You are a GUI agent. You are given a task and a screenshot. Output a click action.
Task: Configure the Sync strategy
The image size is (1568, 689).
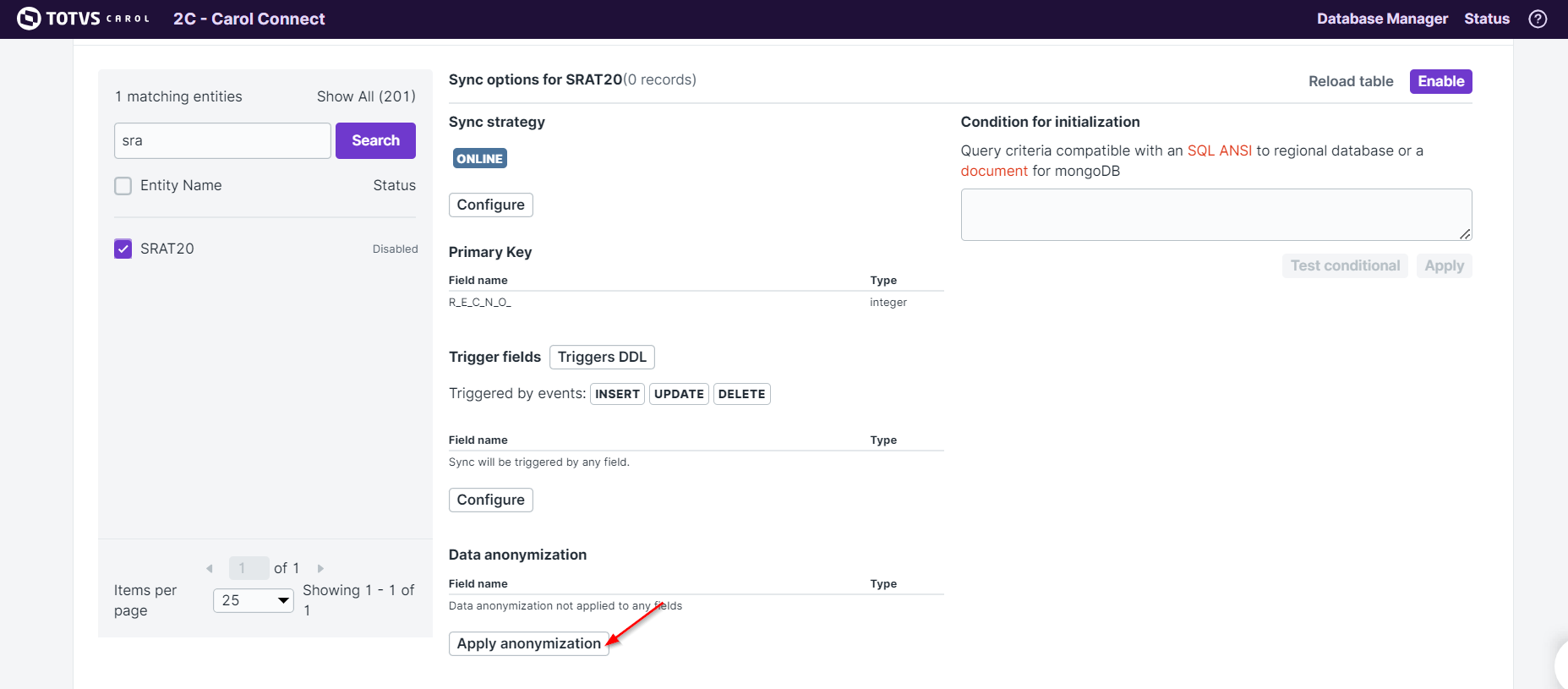click(x=490, y=205)
